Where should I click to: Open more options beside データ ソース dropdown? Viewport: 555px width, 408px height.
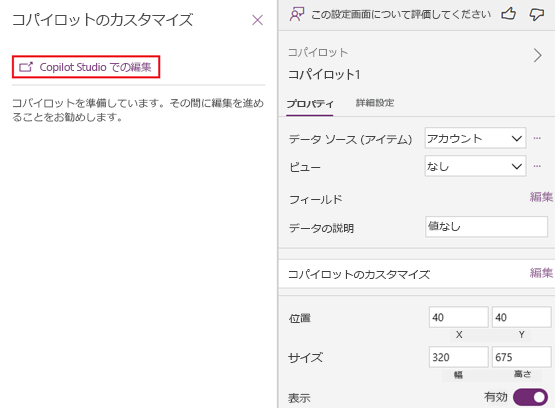click(537, 138)
